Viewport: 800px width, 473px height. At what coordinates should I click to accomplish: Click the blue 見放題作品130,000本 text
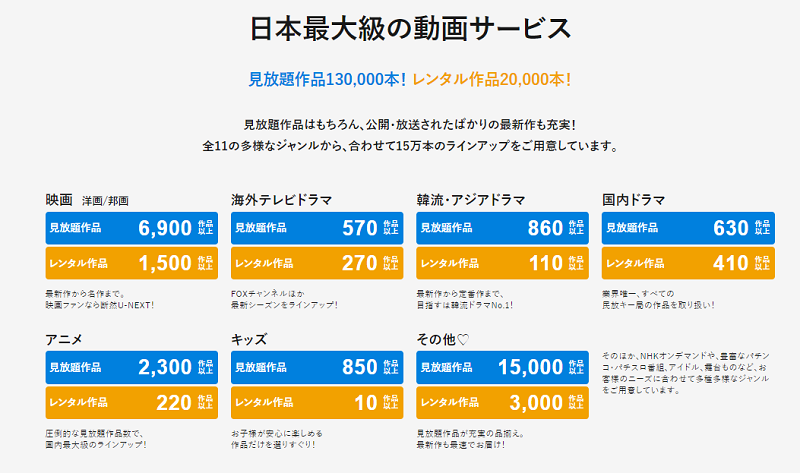click(327, 80)
